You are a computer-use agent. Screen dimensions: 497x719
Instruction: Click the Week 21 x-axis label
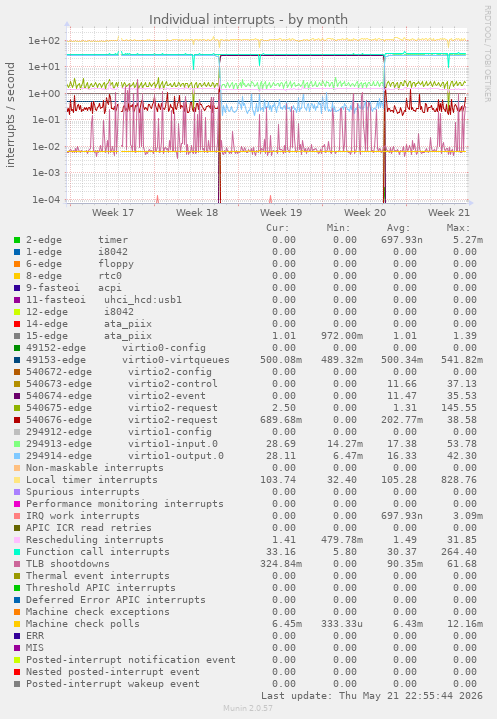coord(449,213)
